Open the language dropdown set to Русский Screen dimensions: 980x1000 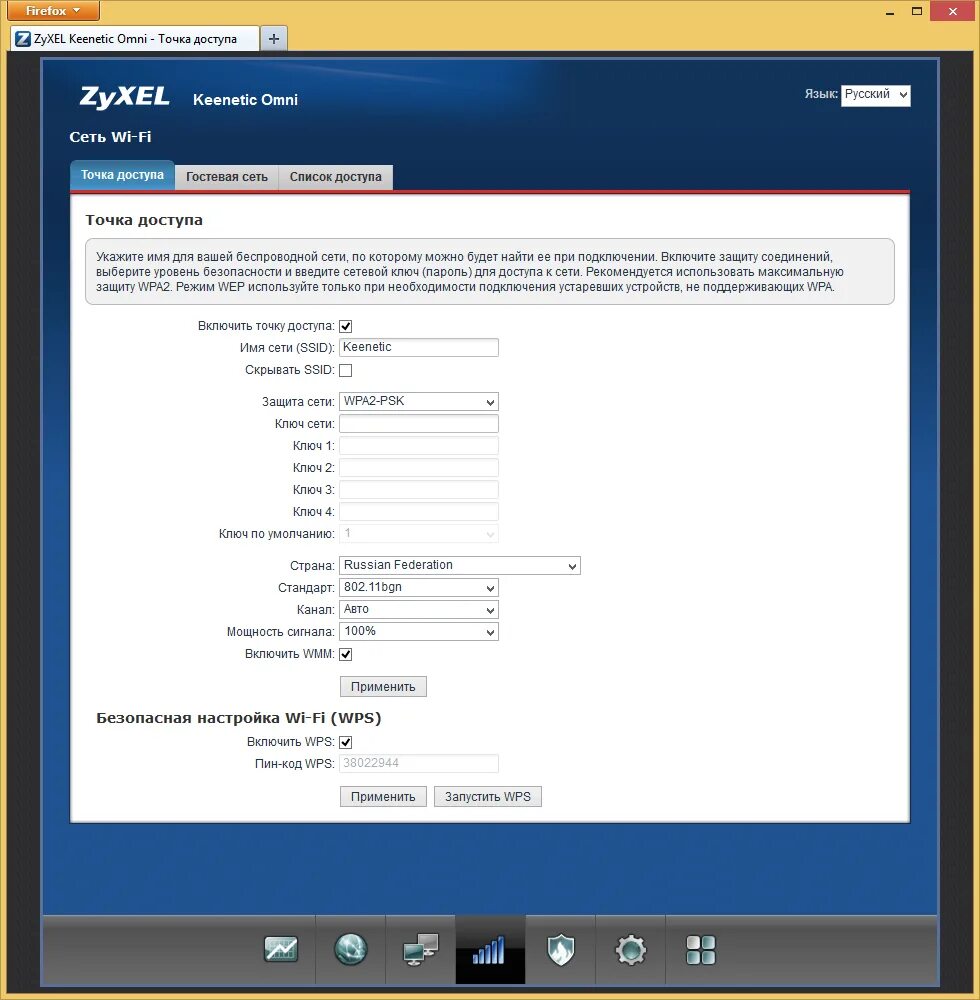[875, 95]
